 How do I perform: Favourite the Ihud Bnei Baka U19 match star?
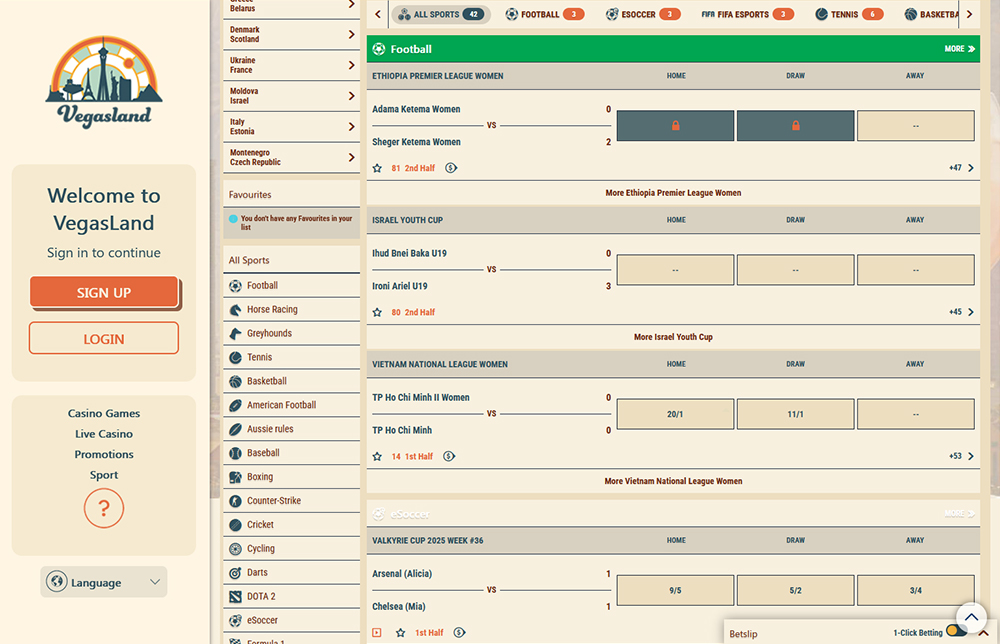click(377, 312)
